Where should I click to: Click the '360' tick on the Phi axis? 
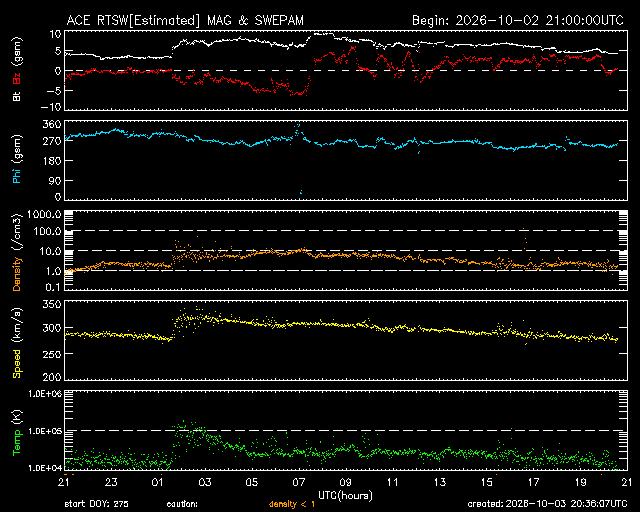[x=52, y=125]
